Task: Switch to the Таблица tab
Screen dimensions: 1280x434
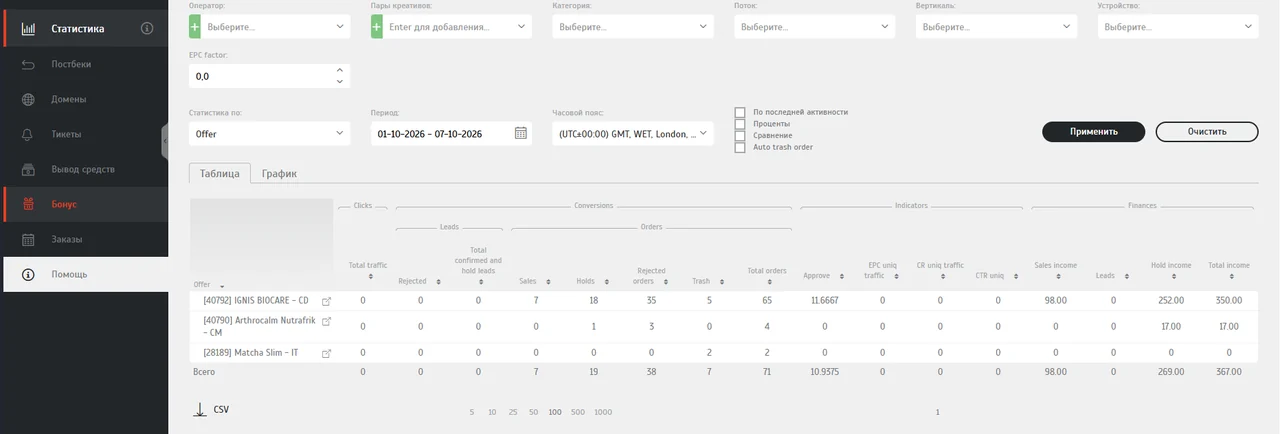Action: pyautogui.click(x=219, y=173)
